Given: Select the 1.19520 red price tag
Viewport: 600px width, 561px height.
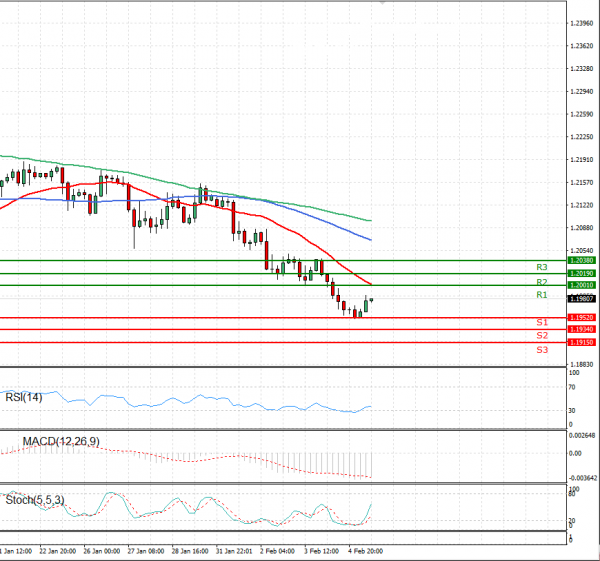Looking at the screenshot, I should 582,318.
